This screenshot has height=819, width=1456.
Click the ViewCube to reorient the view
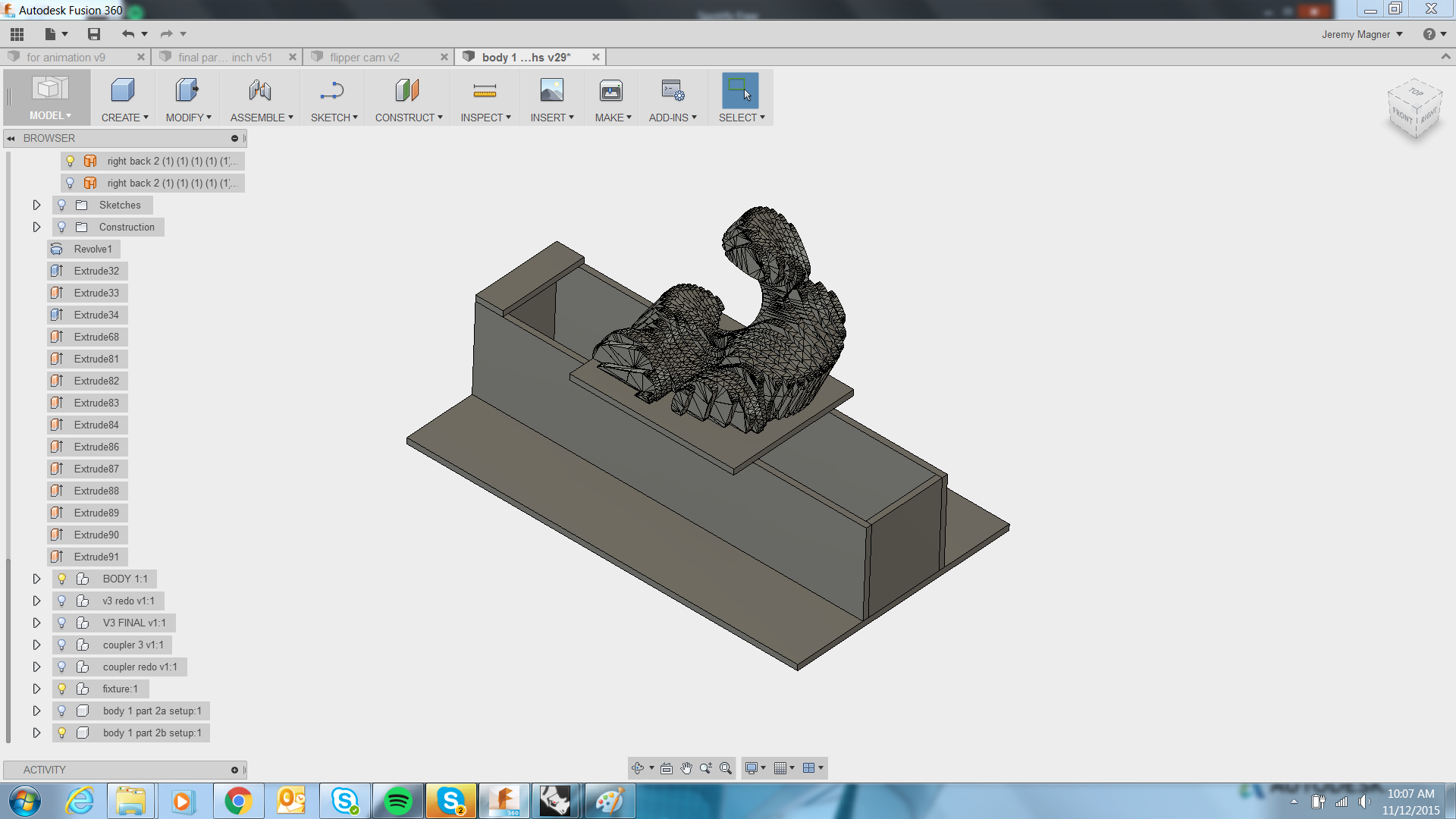point(1414,108)
